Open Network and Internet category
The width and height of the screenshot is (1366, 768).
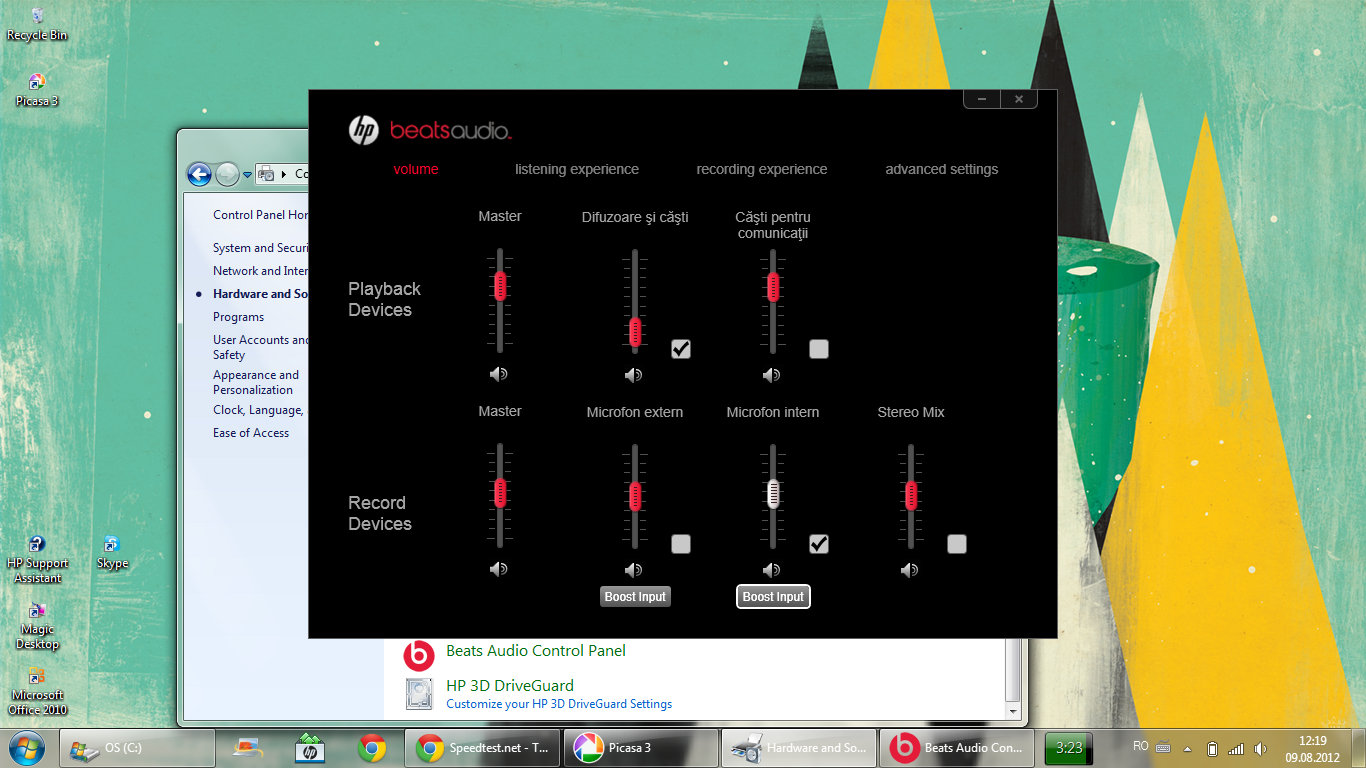click(x=260, y=271)
